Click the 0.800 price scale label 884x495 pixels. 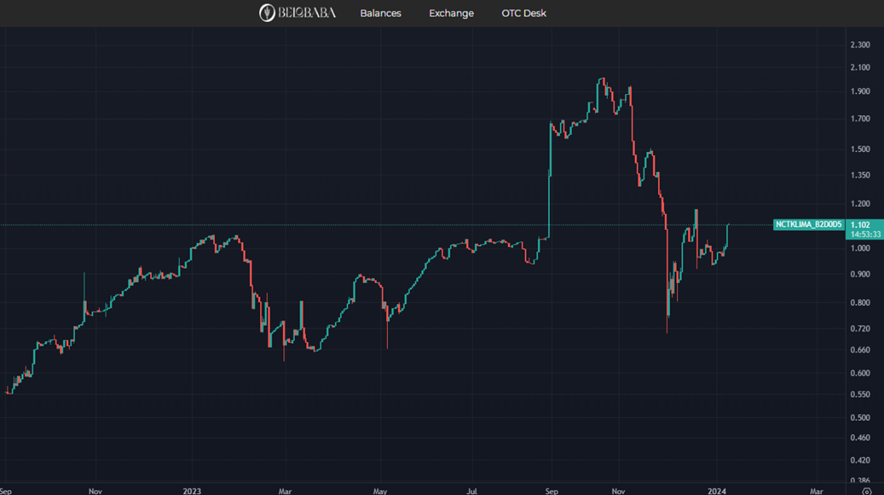click(859, 302)
